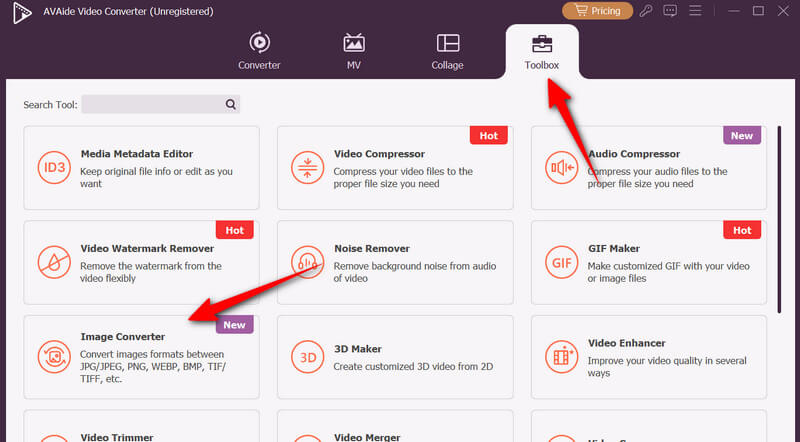Screen dimensions: 800x442
Task: Click the search magnifier icon
Action: pyautogui.click(x=231, y=104)
